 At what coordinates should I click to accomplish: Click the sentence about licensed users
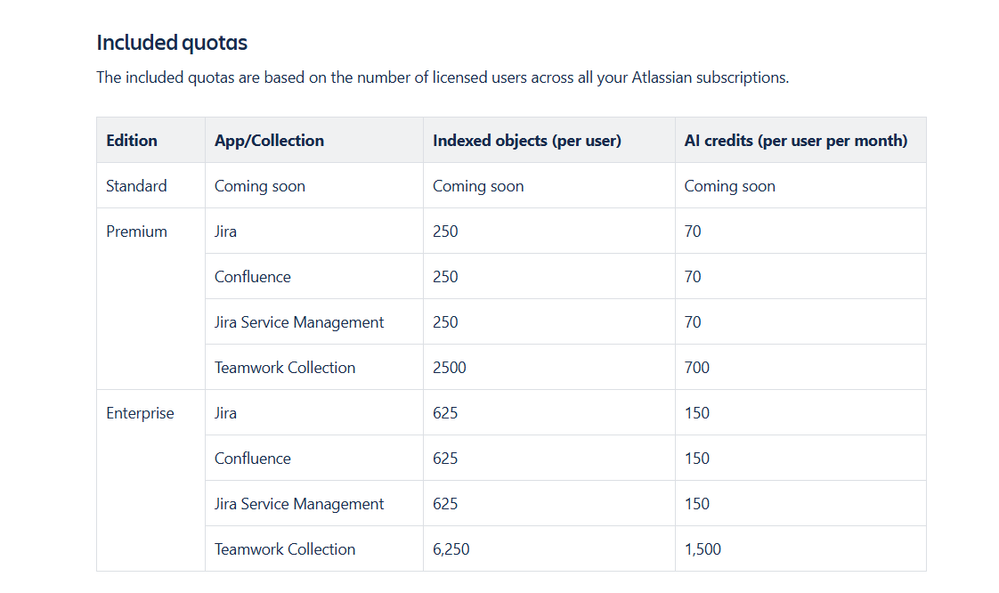(442, 78)
